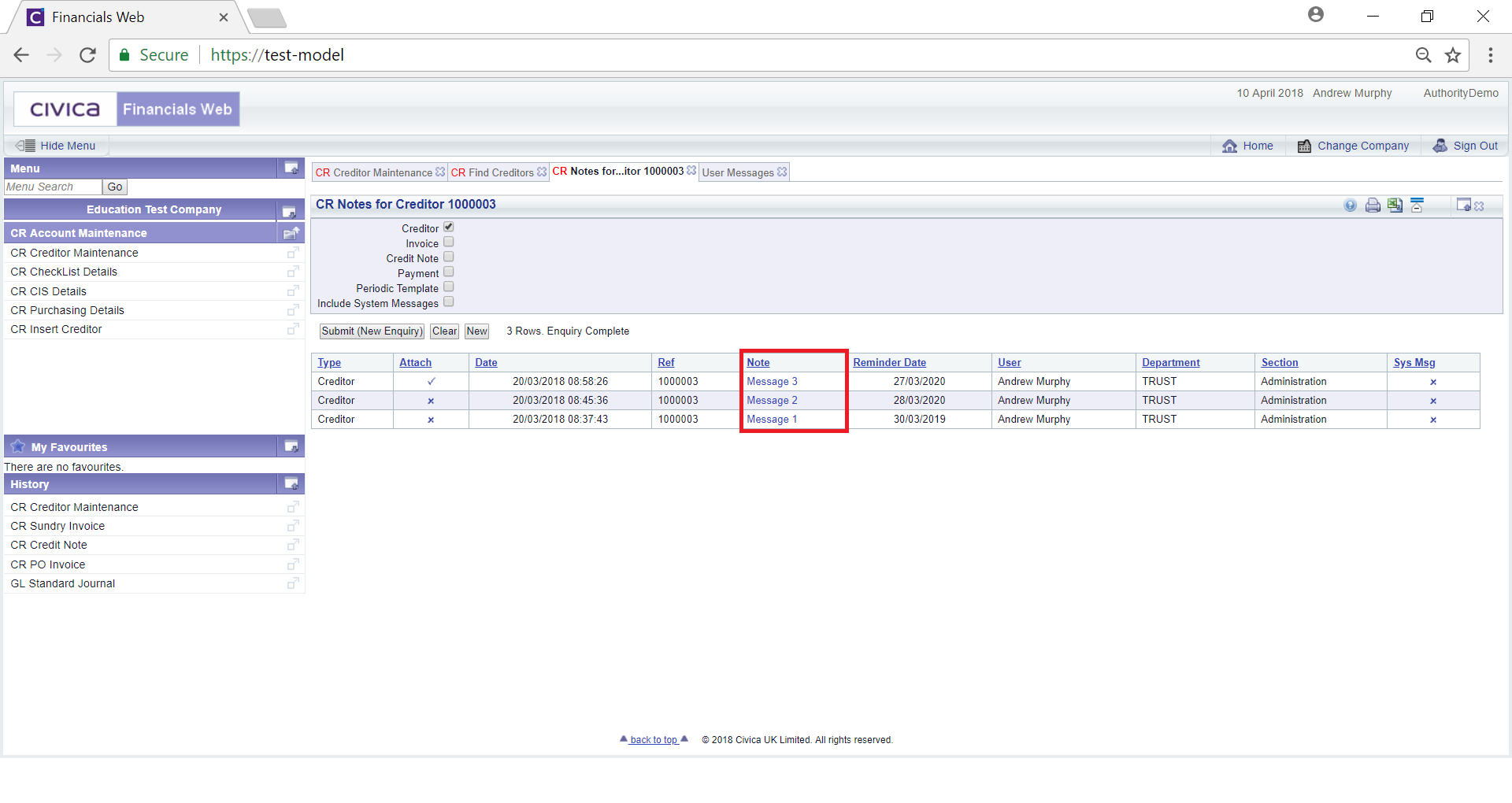Open history CR Sundry Invoice in new window icon
This screenshot has height=803, width=1512.
tap(293, 526)
